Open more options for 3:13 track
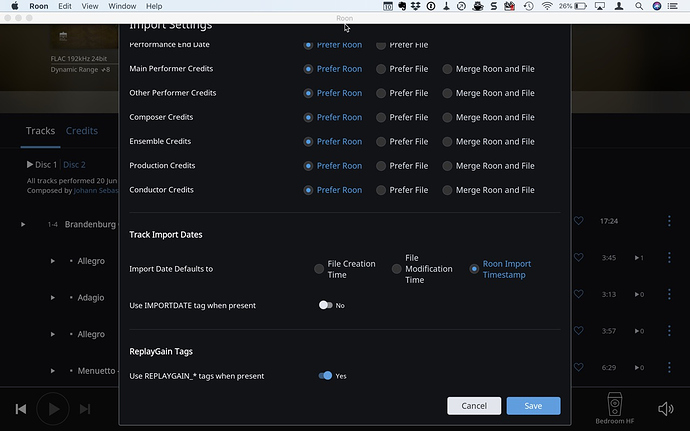Viewport: 690px width, 431px height. [x=669, y=294]
